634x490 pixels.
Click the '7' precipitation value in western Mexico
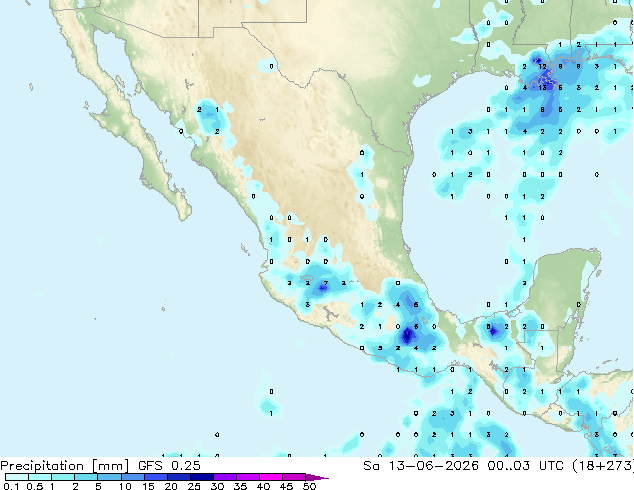click(326, 283)
